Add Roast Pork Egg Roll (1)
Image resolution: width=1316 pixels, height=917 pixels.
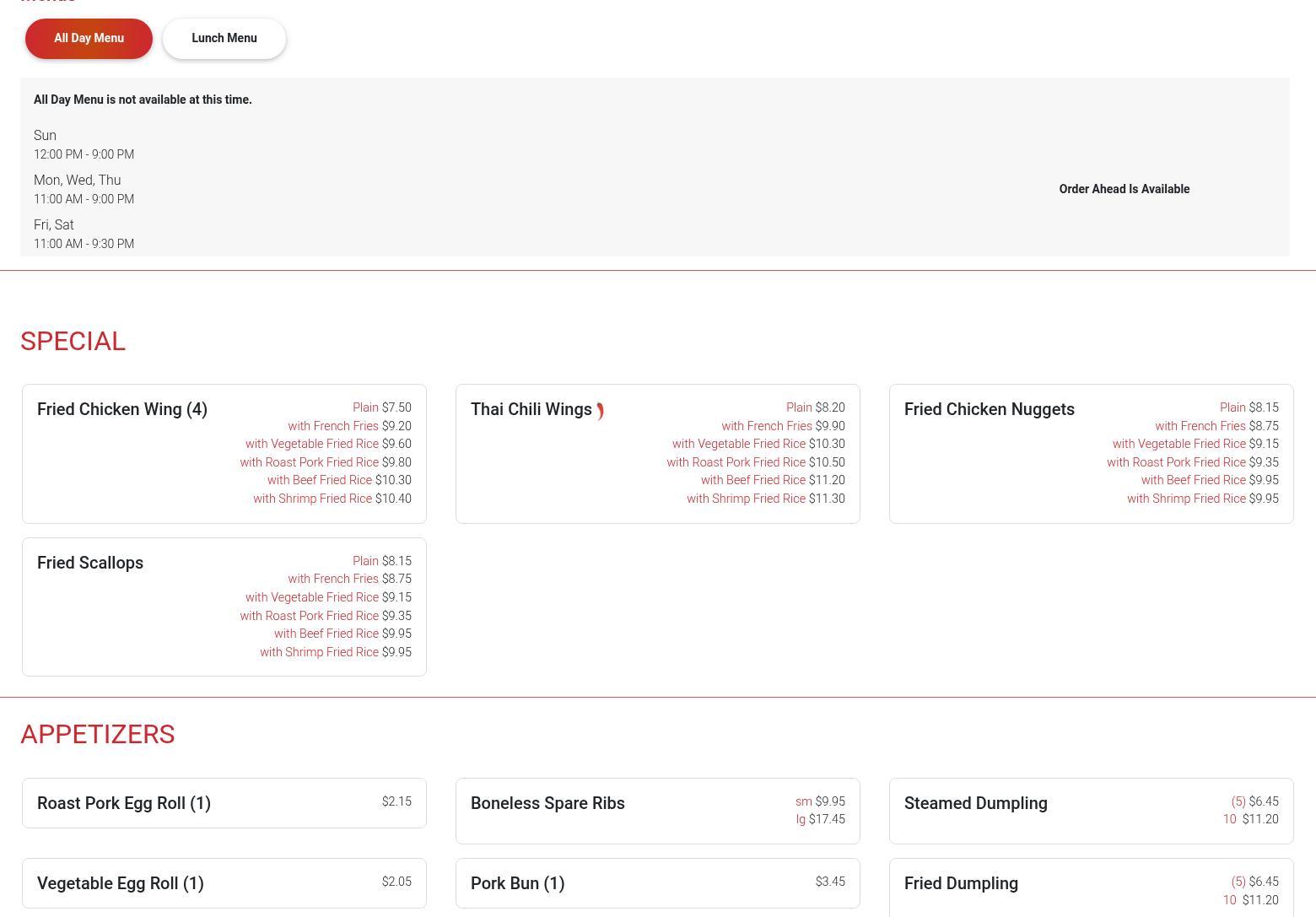(124, 803)
